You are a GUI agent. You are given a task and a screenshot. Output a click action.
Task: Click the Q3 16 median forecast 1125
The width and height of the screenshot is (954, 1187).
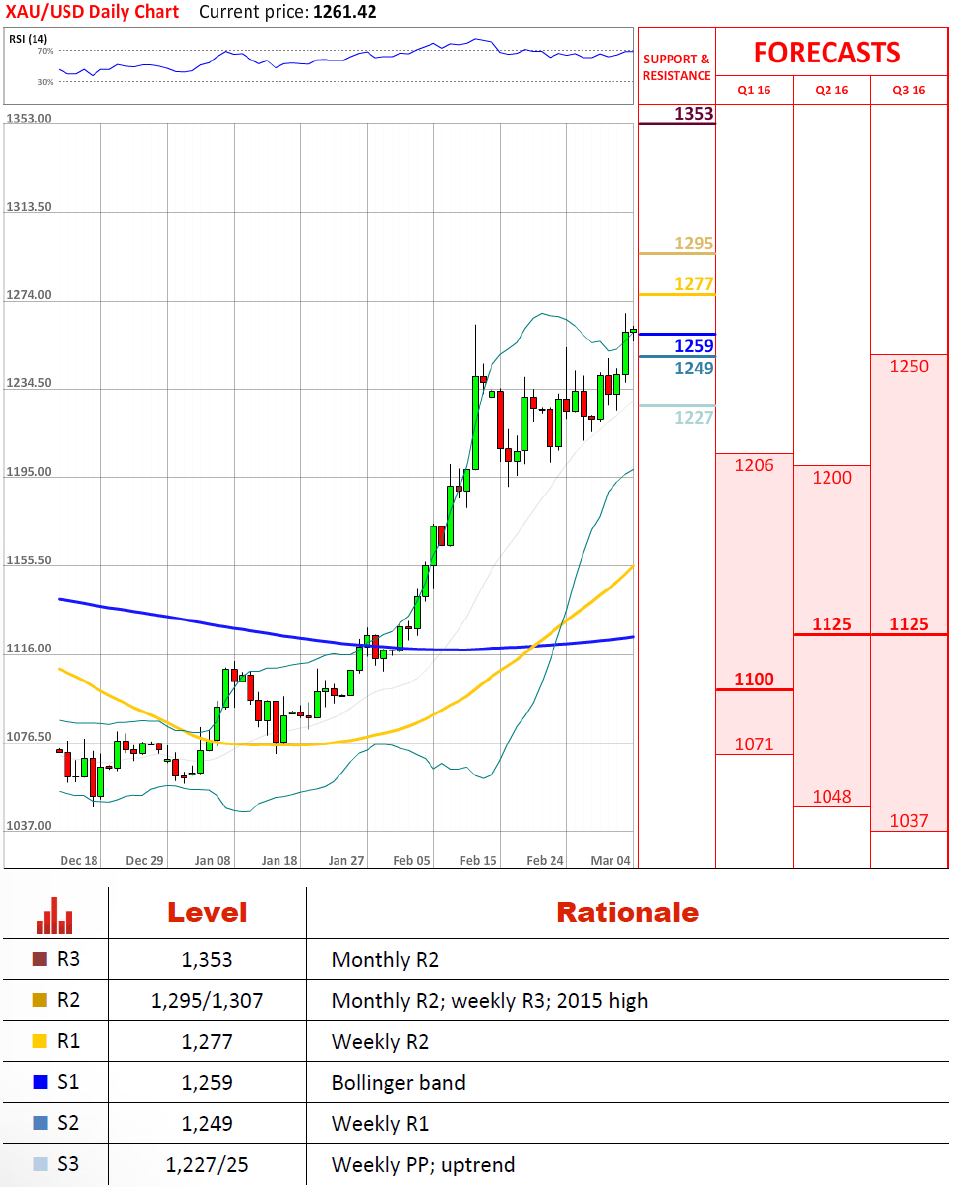tap(909, 625)
